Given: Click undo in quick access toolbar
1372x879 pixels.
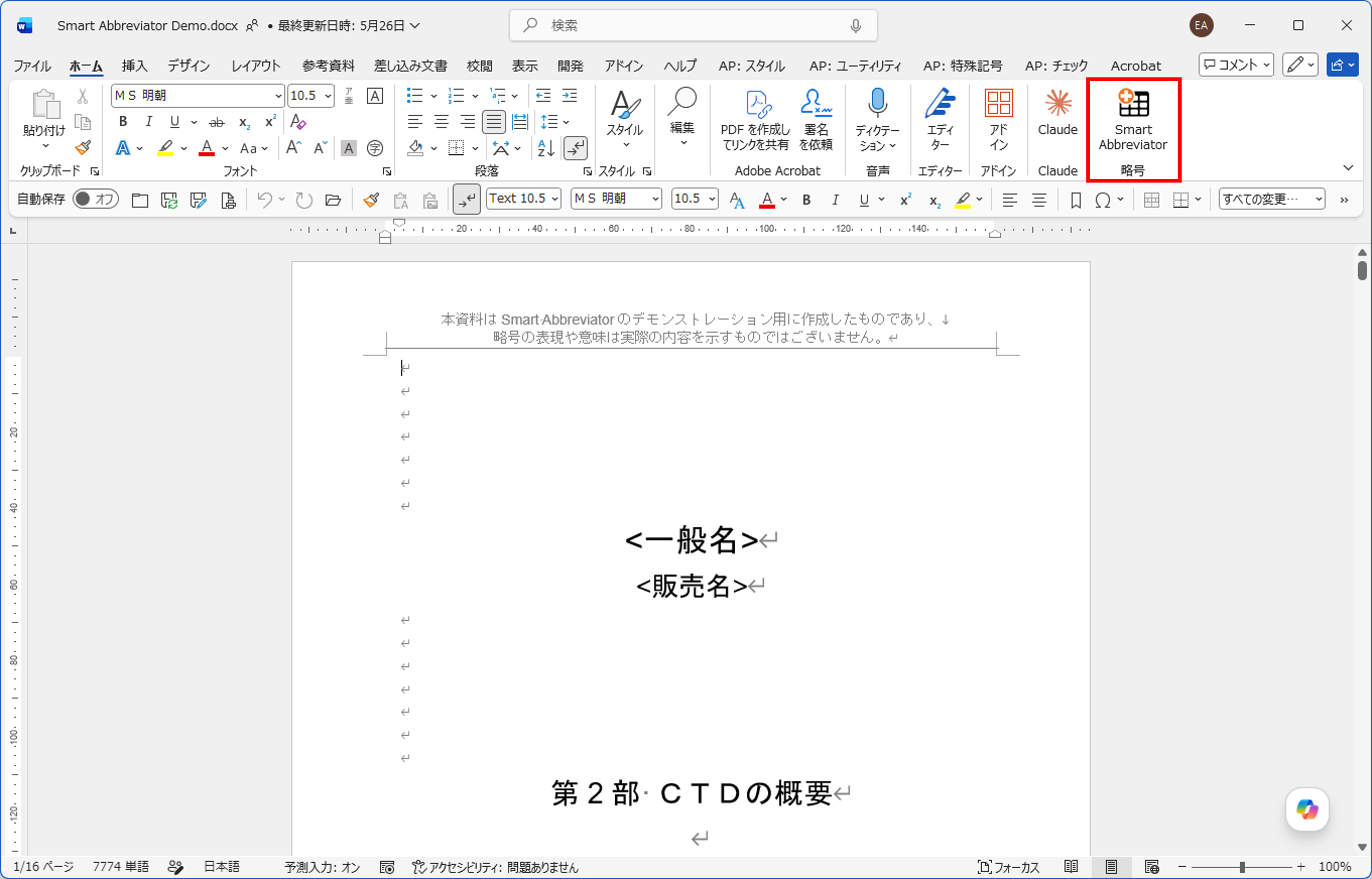Looking at the screenshot, I should (264, 199).
